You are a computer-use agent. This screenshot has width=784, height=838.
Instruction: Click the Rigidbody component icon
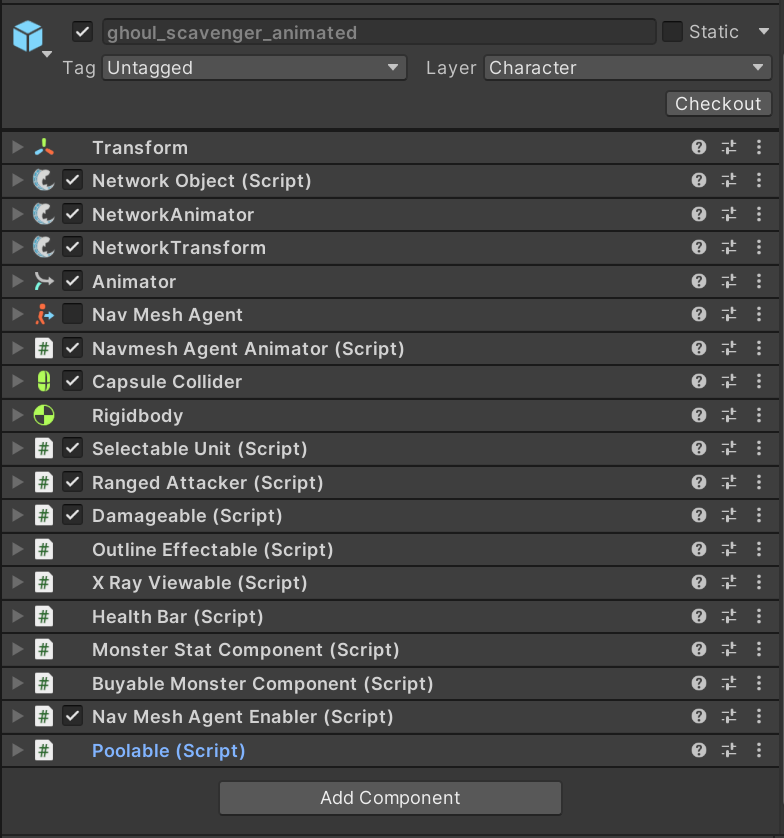(x=44, y=415)
